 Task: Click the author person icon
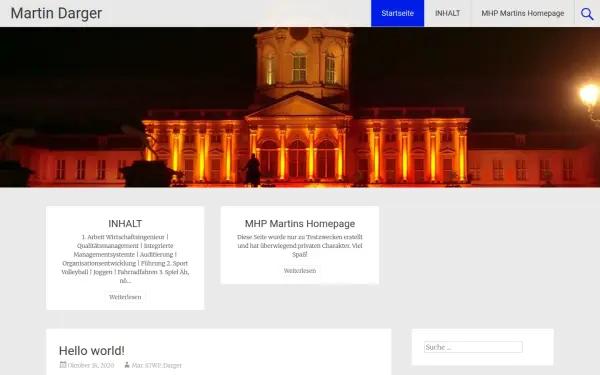click(x=127, y=365)
